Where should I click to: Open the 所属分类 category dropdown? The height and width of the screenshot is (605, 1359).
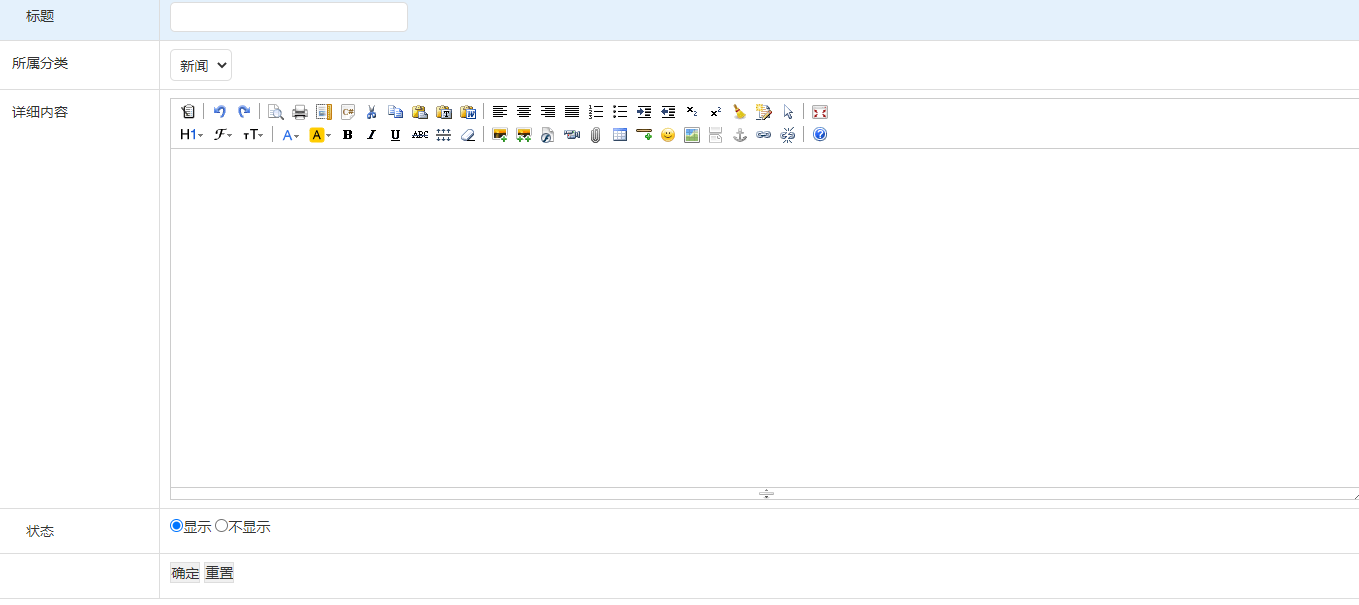pyautogui.click(x=201, y=65)
